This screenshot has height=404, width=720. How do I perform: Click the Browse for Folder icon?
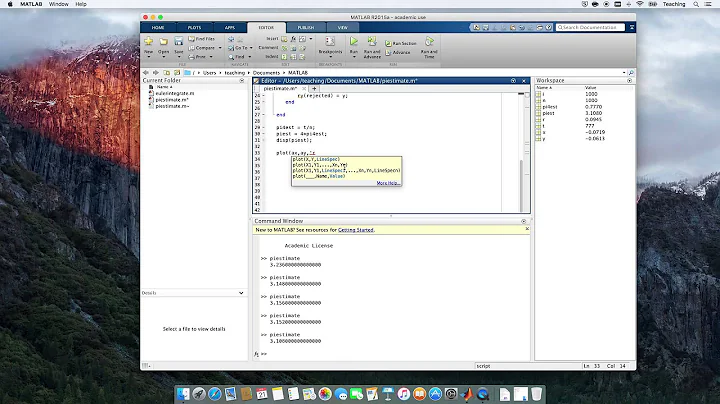[177, 73]
